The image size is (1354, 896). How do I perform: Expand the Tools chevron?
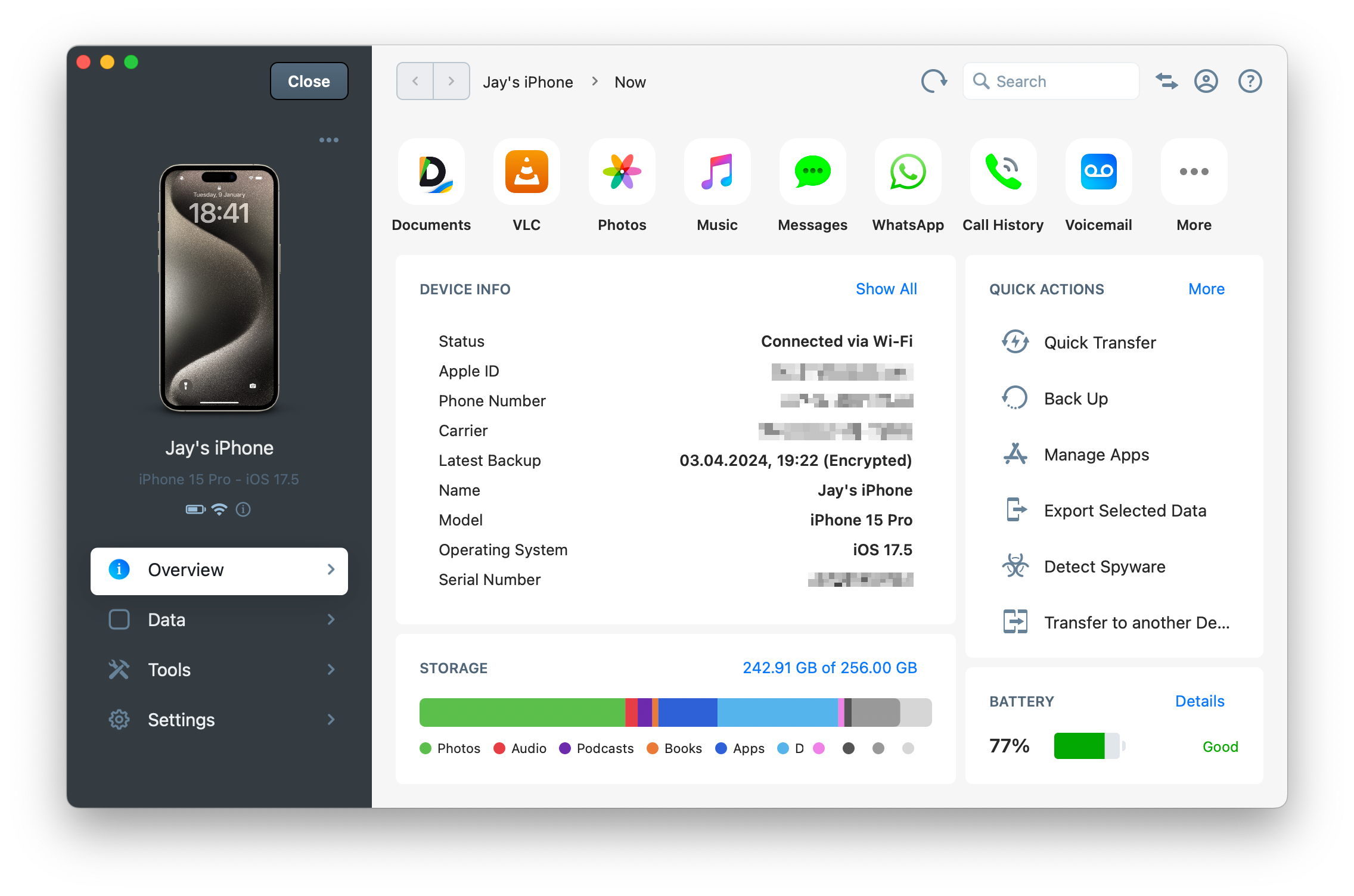(x=331, y=670)
